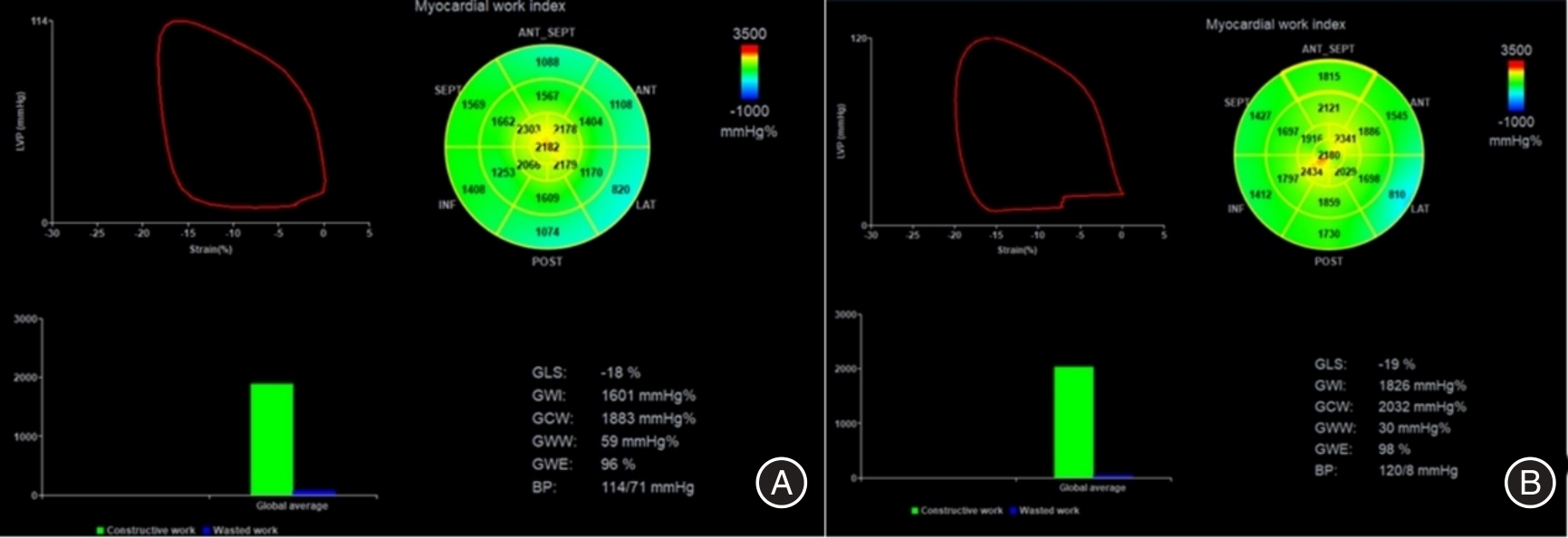The image size is (1568, 538).
Task: Click the Myocardial work index title in panel A
Action: click(490, 6)
